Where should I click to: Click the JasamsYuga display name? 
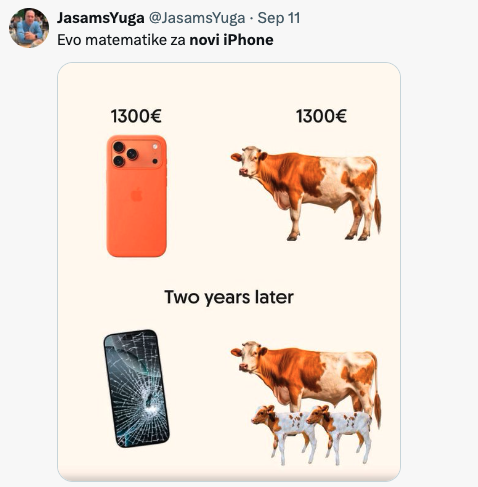tap(100, 18)
